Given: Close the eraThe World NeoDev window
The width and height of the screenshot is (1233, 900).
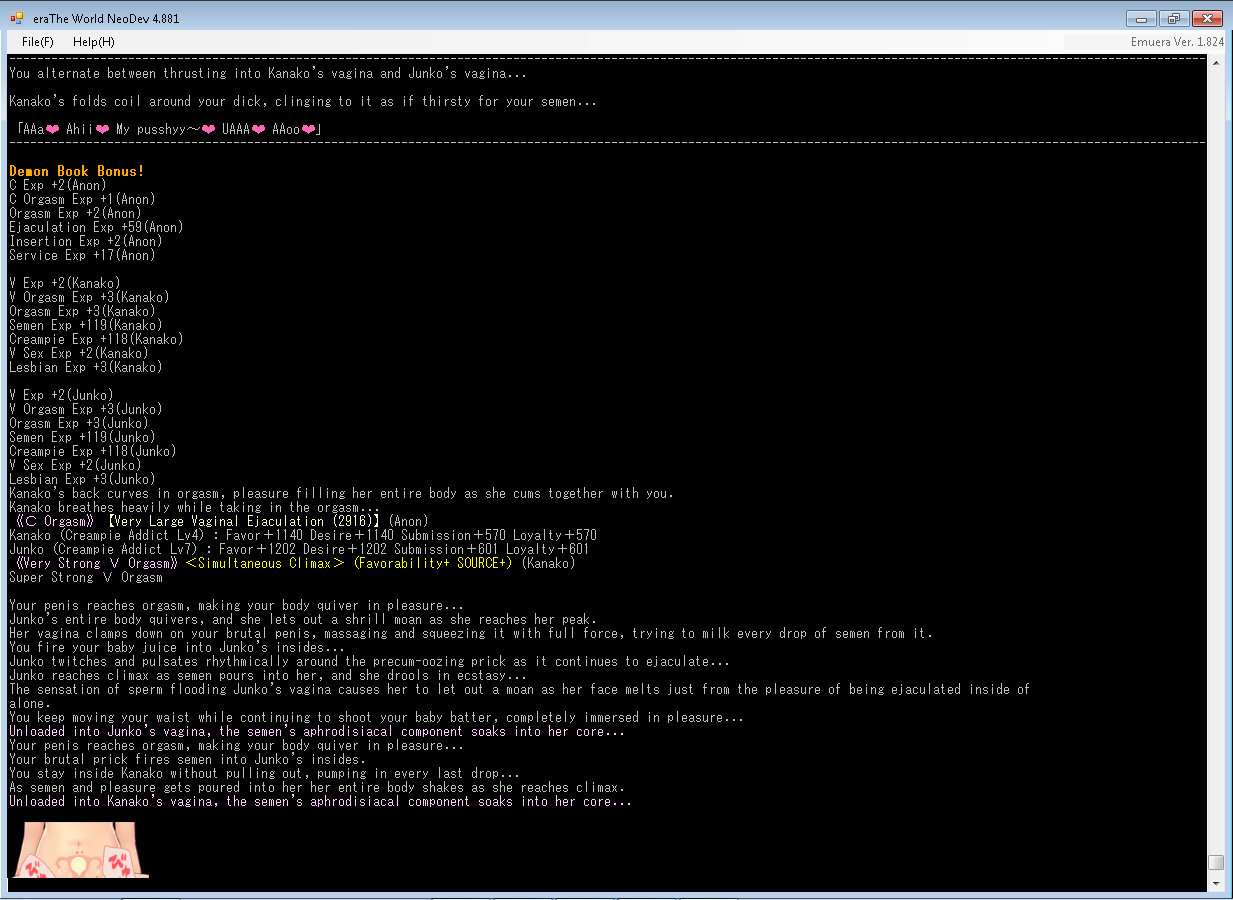Looking at the screenshot, I should coord(1207,19).
